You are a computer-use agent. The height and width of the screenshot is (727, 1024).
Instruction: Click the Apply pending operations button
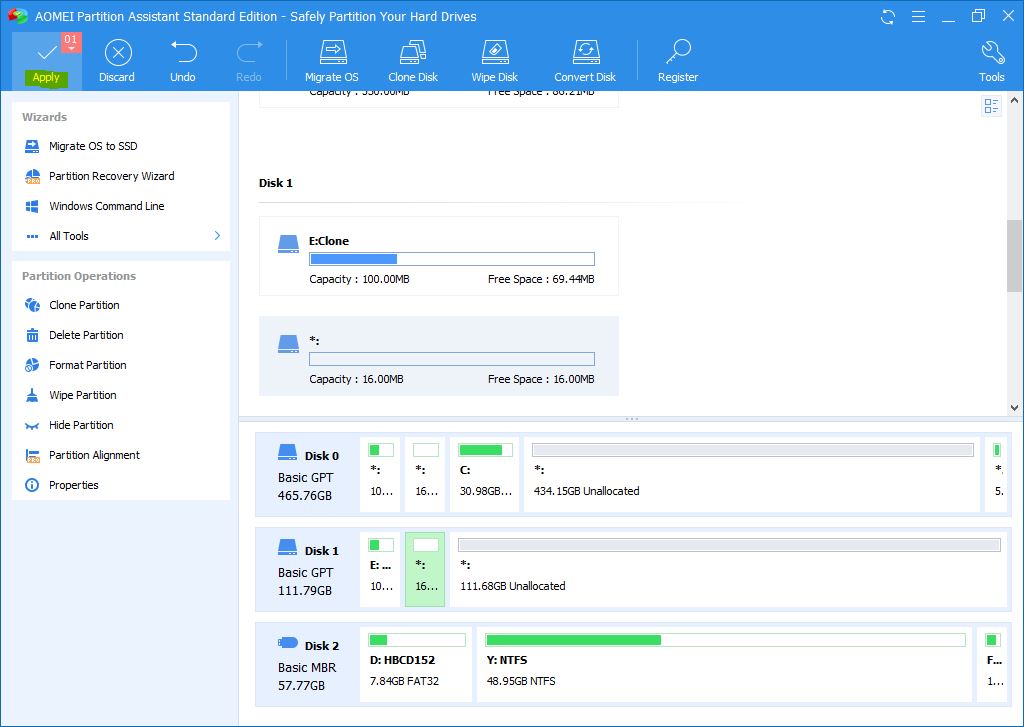coord(46,61)
